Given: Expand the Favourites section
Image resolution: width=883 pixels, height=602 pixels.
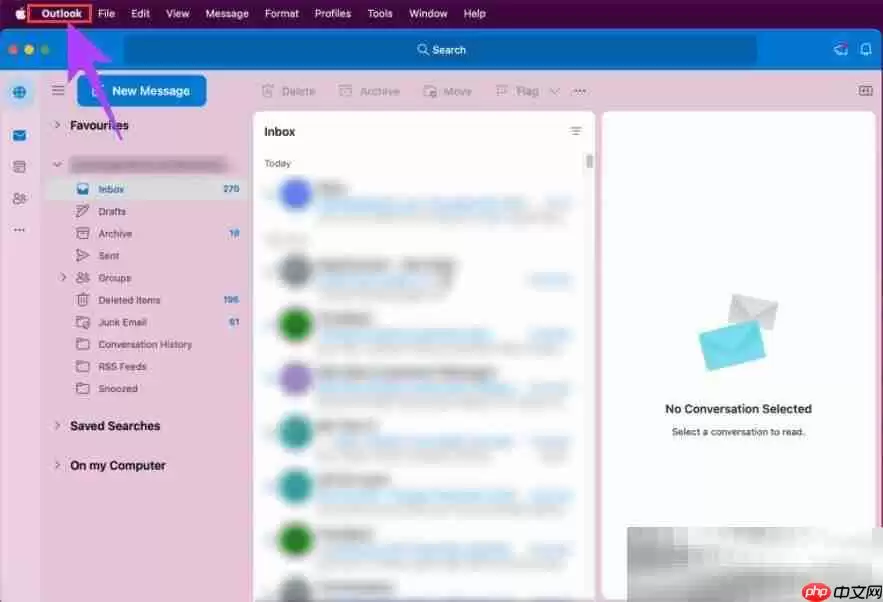Looking at the screenshot, I should 57,125.
